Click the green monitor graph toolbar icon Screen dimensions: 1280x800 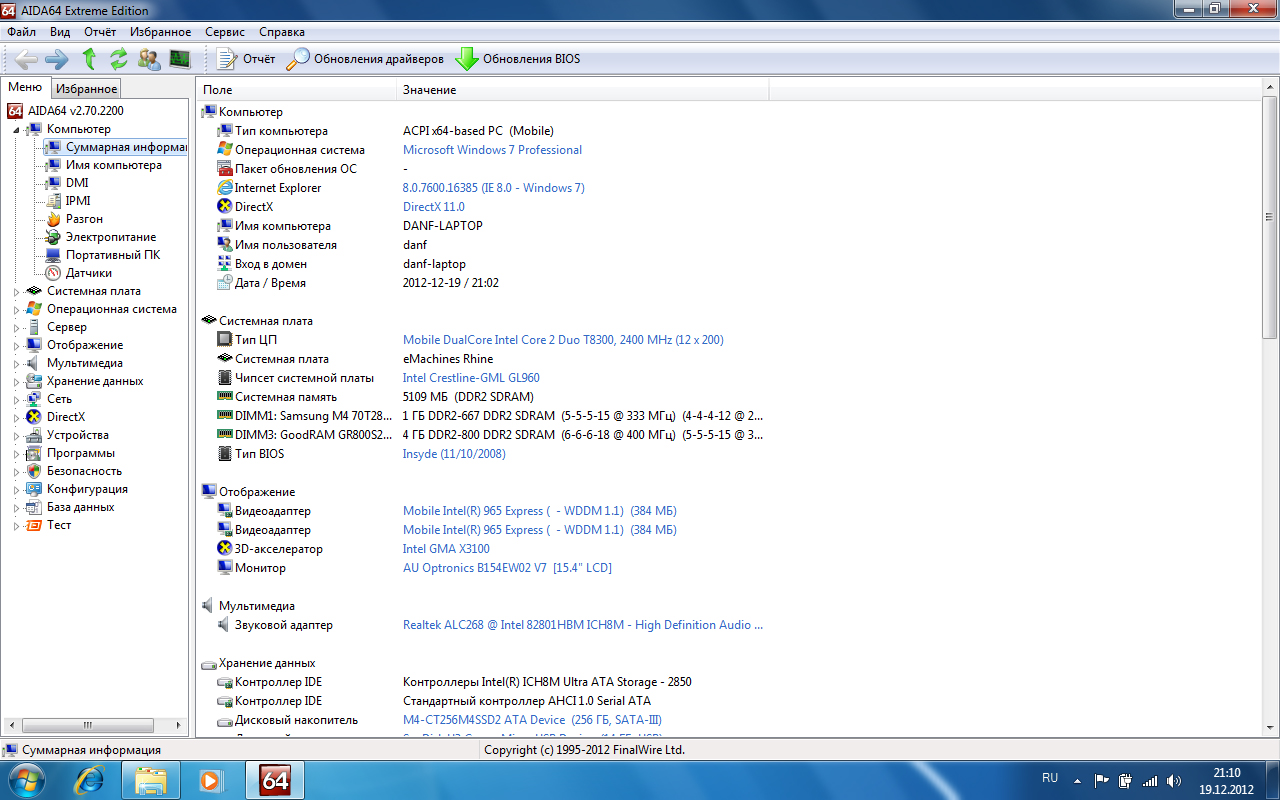click(x=180, y=59)
